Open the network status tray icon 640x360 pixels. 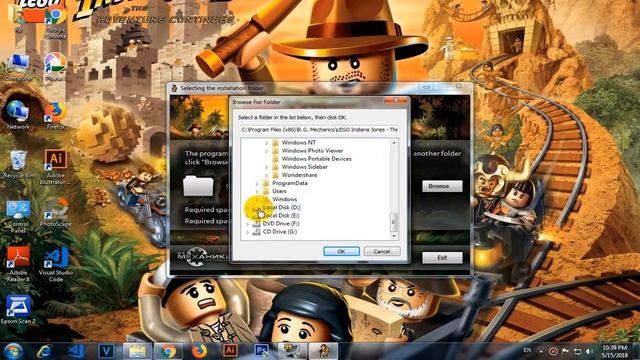[578, 351]
